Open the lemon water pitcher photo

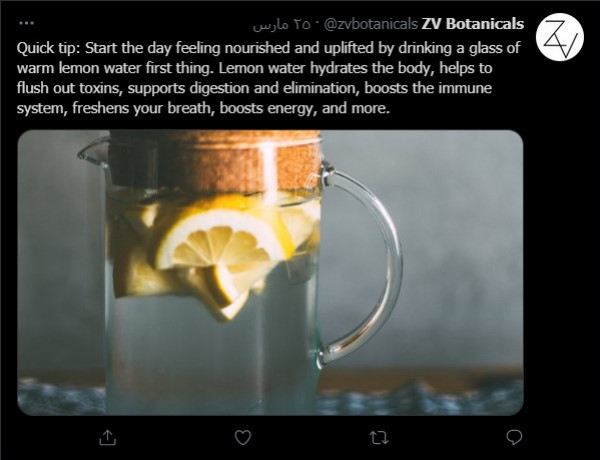tap(270, 272)
